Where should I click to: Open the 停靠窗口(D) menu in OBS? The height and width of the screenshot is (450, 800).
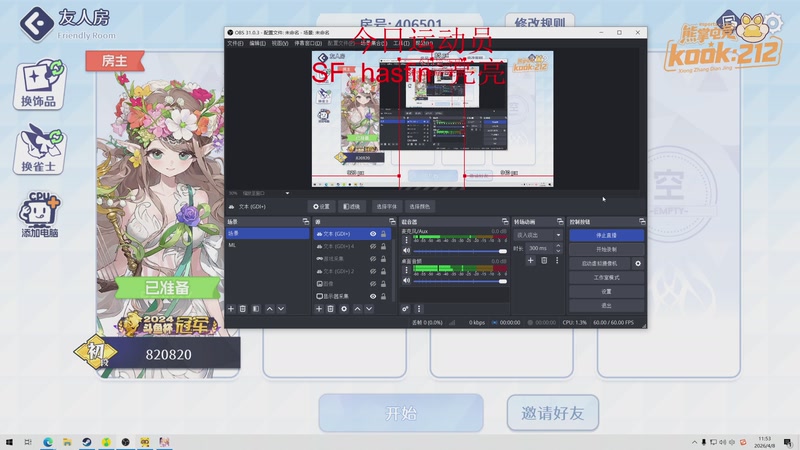pyautogui.click(x=308, y=43)
